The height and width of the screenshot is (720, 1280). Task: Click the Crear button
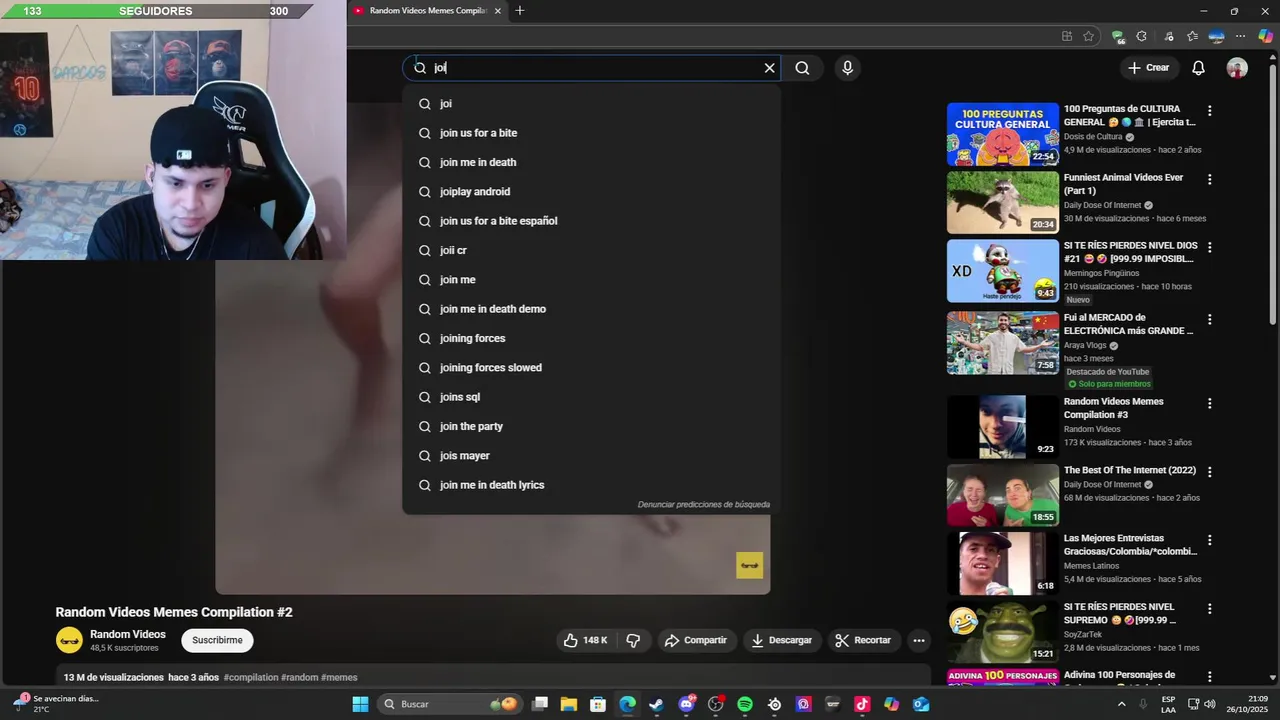[1148, 68]
